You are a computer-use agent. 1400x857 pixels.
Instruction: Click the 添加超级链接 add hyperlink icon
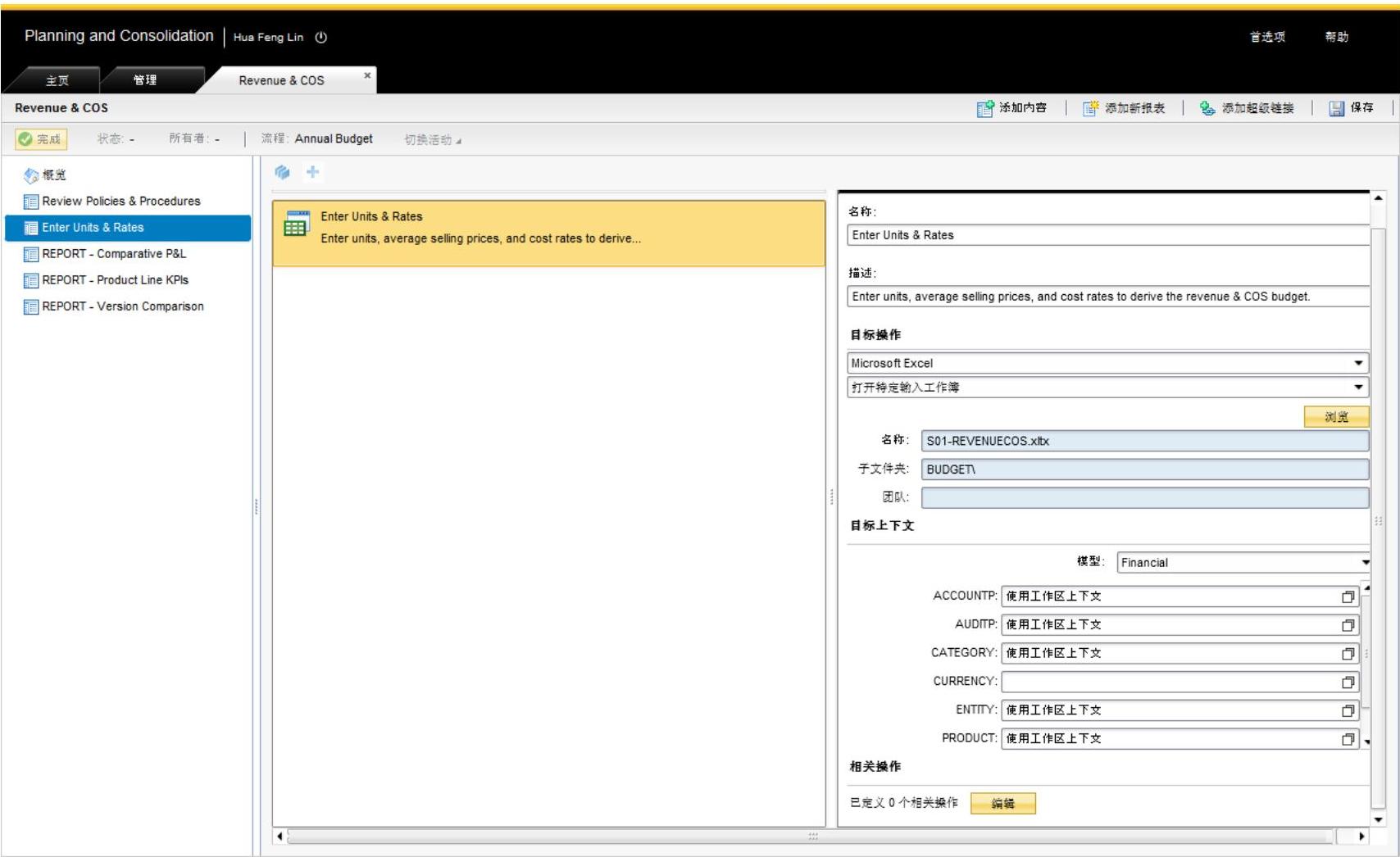tap(1207, 108)
